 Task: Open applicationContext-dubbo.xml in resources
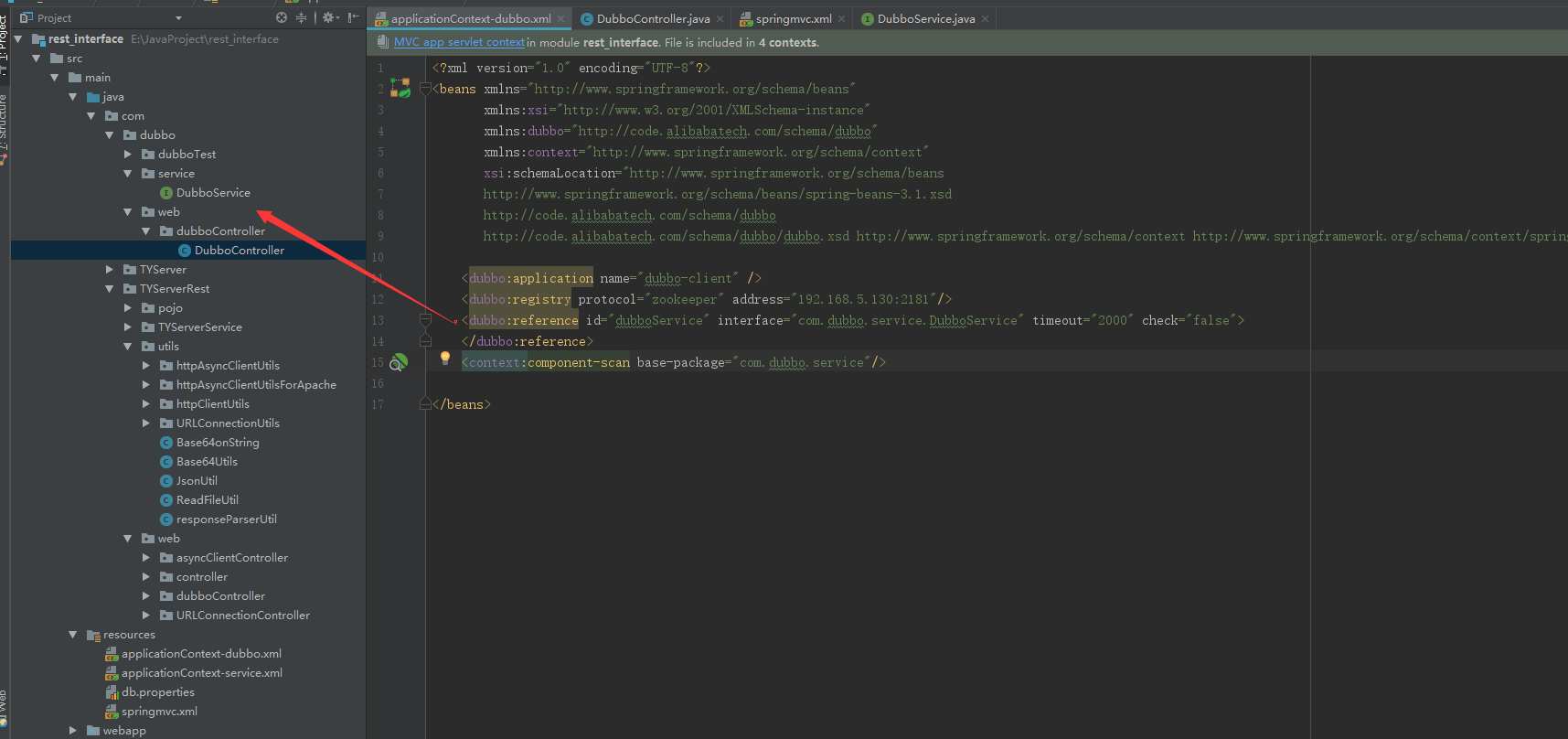coord(193,654)
